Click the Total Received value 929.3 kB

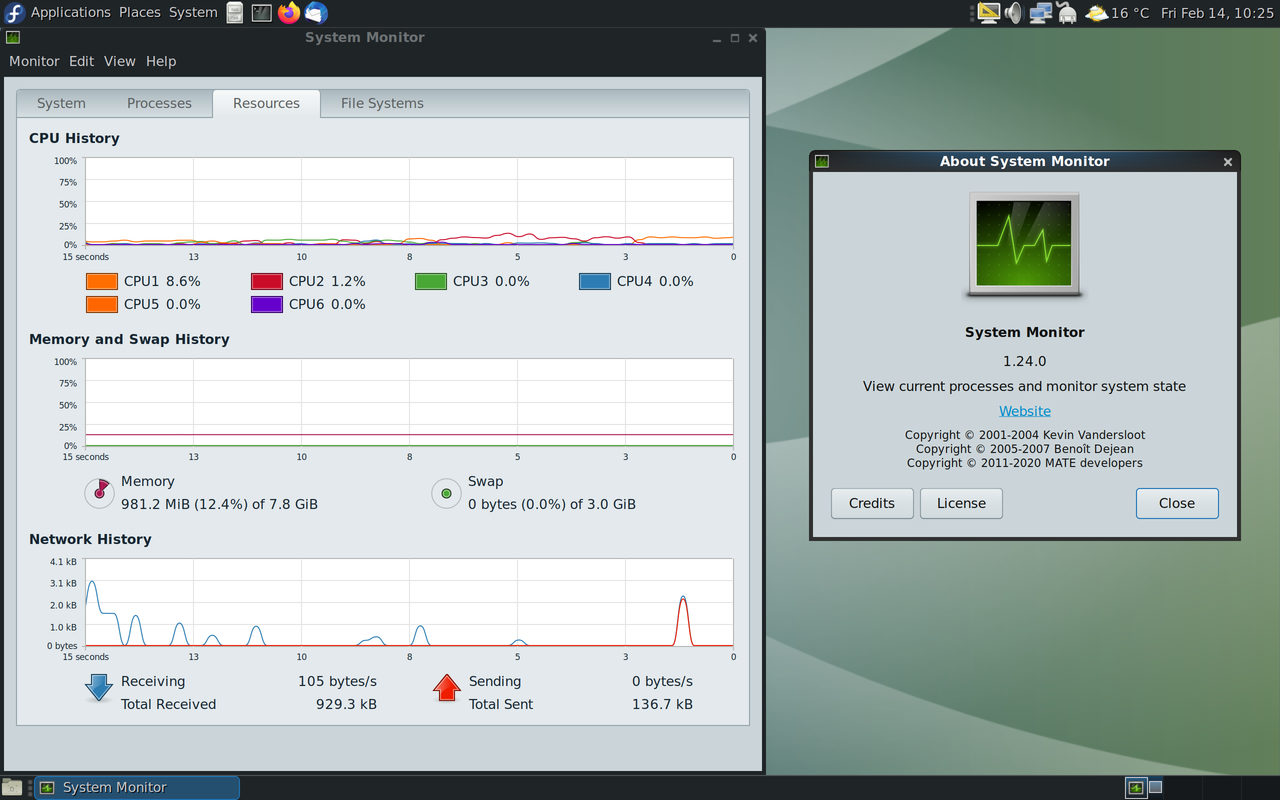[x=346, y=704]
